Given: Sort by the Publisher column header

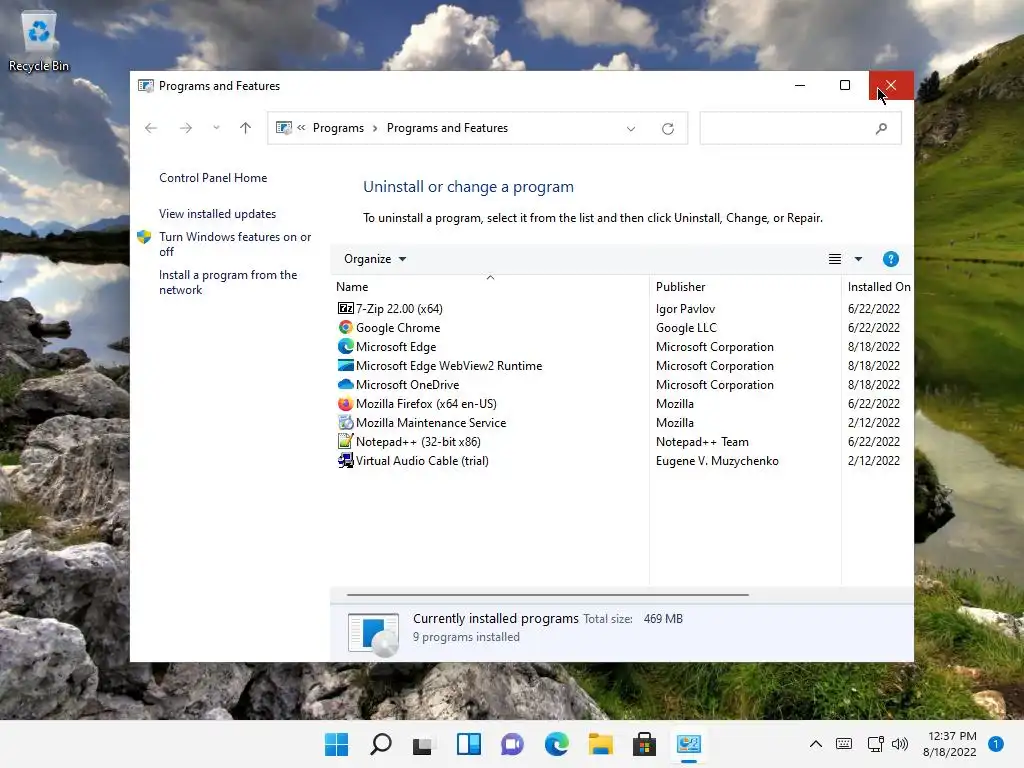Looking at the screenshot, I should tap(745, 286).
